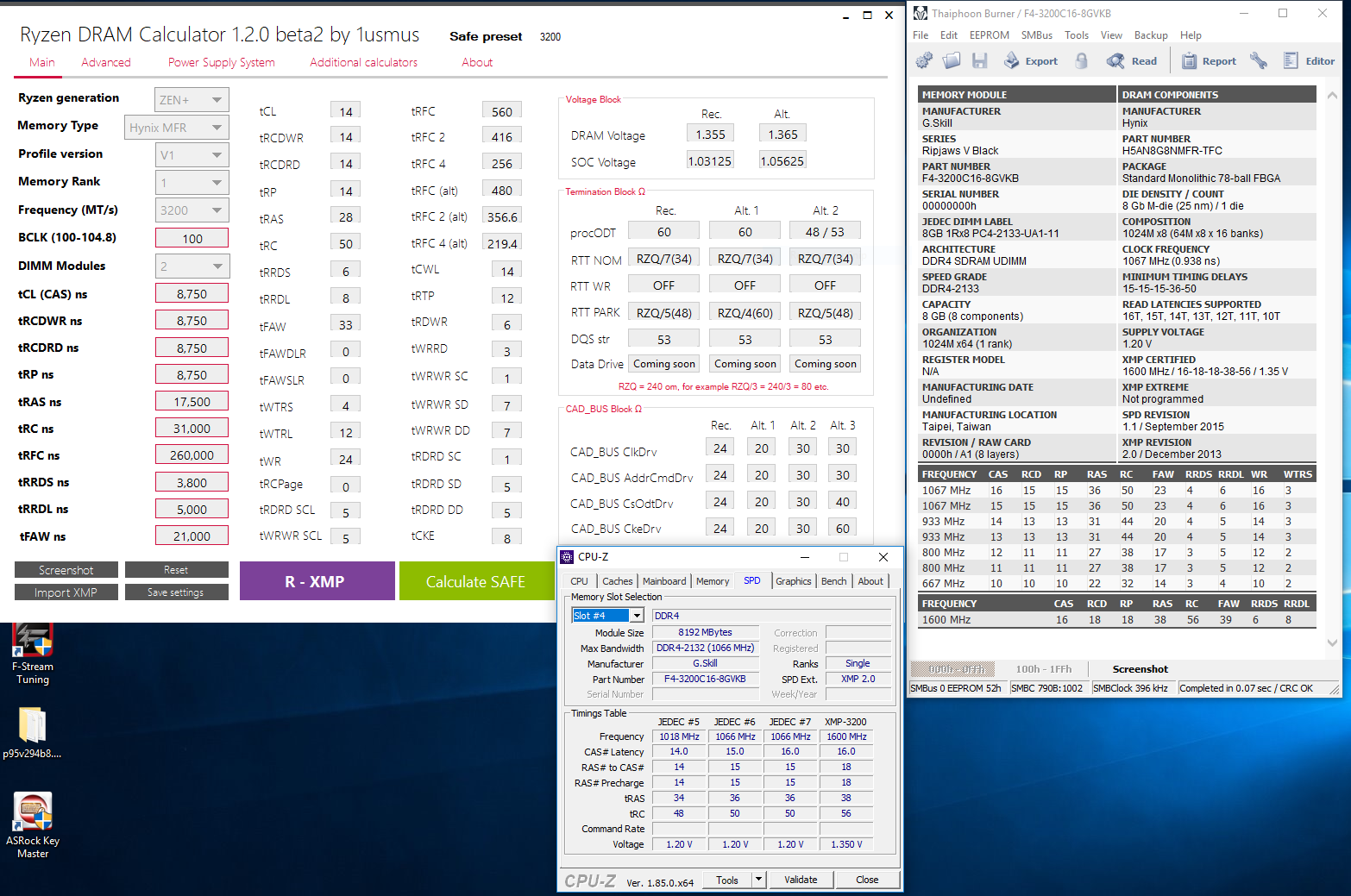The image size is (1351, 896).
Task: Click the 100h - 1FFh page selector
Action: pyautogui.click(x=1043, y=669)
